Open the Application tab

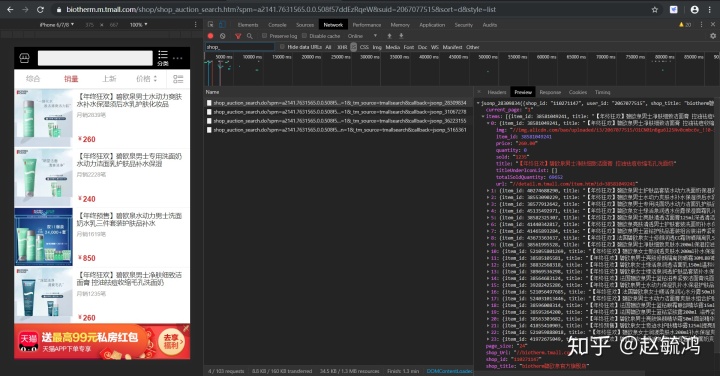point(432,25)
